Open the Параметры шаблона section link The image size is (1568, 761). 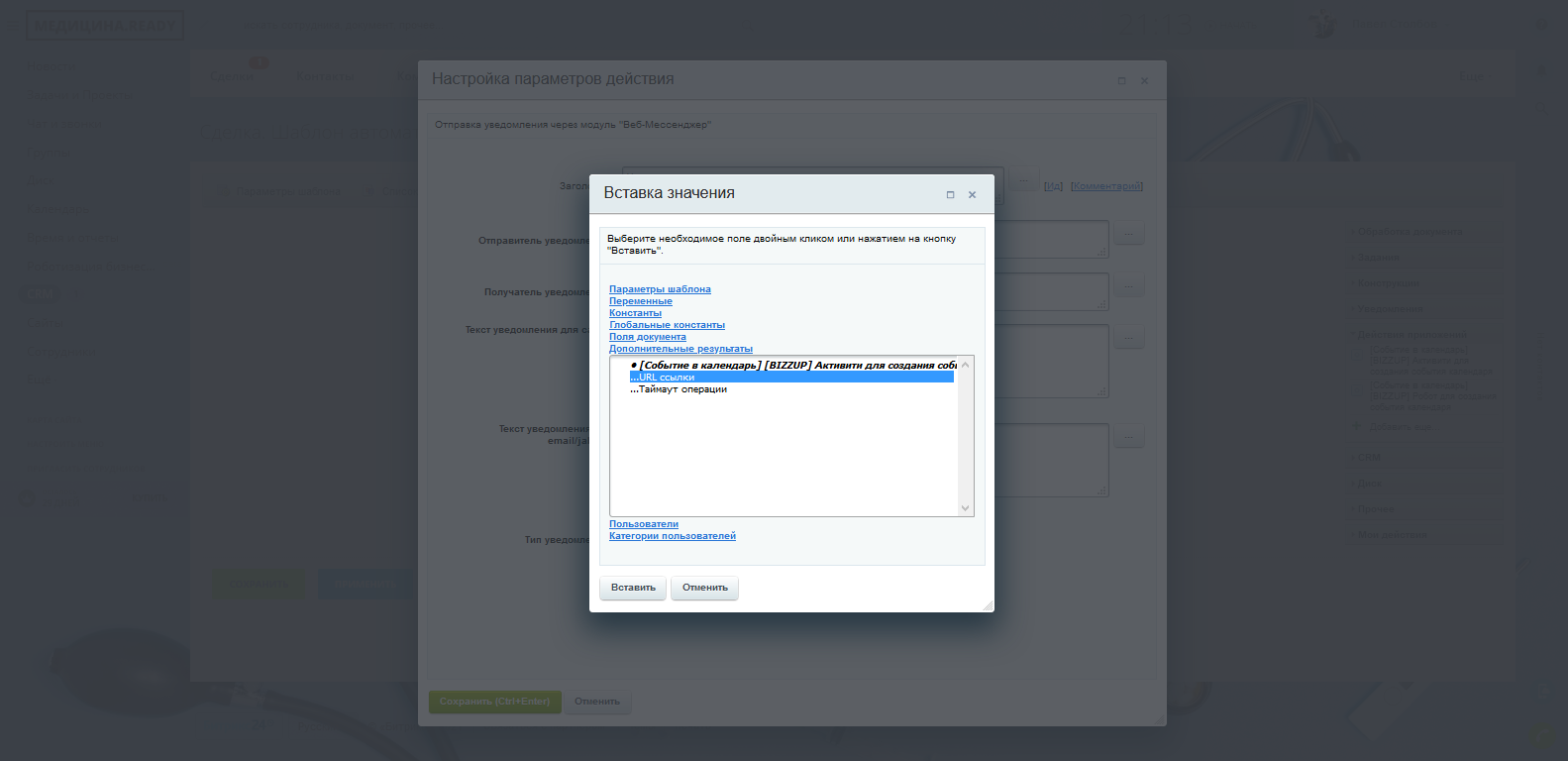(660, 289)
